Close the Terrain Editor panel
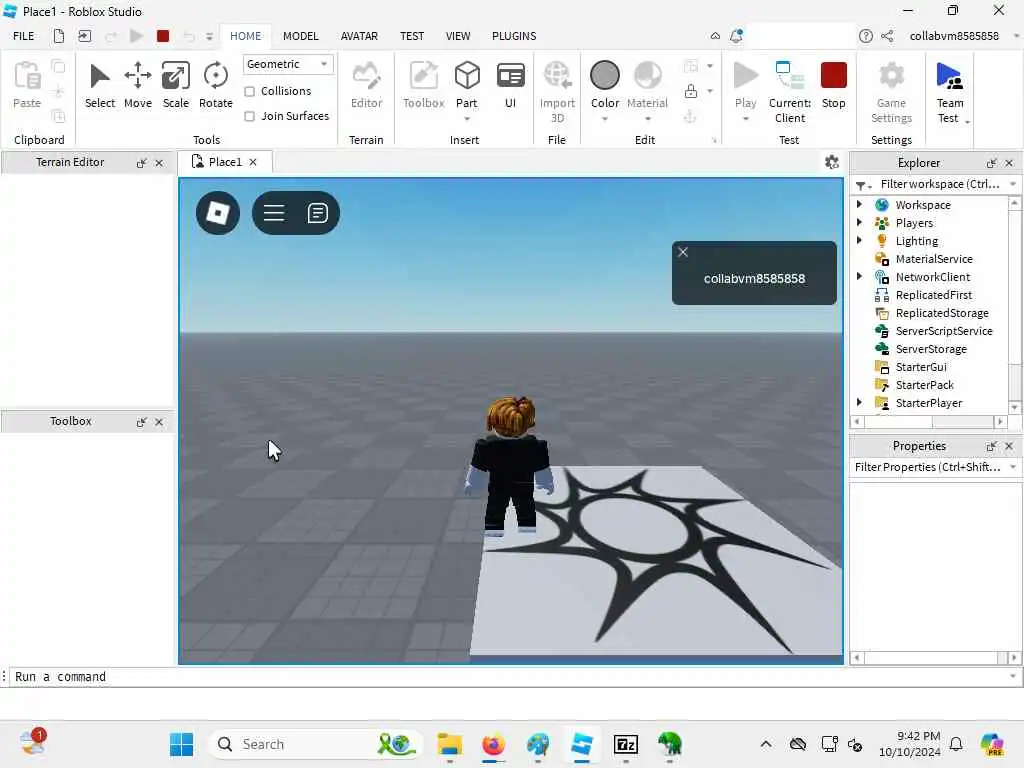The height and width of the screenshot is (768, 1024). point(159,163)
